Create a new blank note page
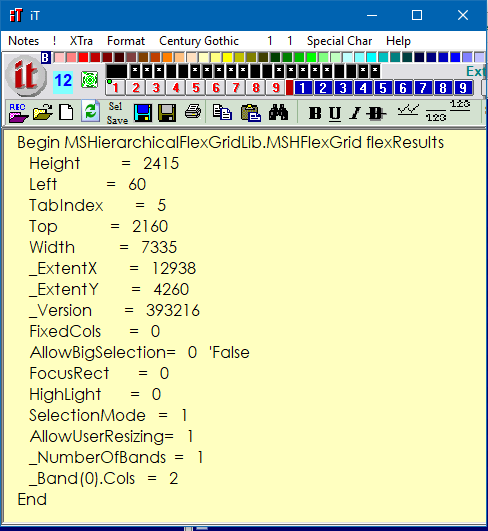Viewport: 488px width, 531px height. pyautogui.click(x=66, y=112)
